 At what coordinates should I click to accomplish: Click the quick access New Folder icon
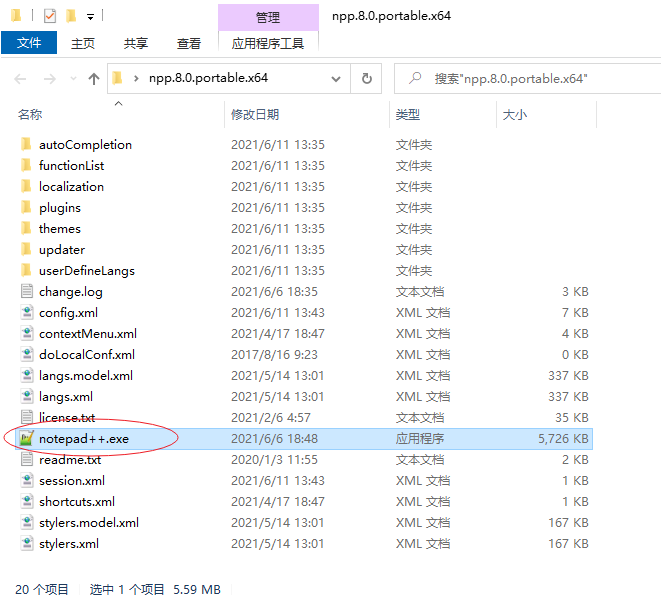pyautogui.click(x=71, y=16)
